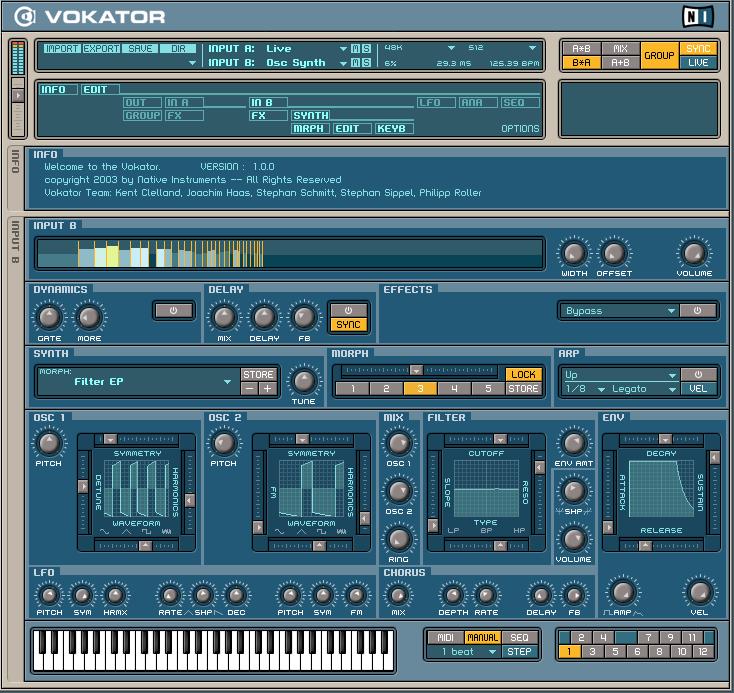Toggle the Delay power button
Image resolution: width=734 pixels, height=693 pixels.
coord(348,310)
